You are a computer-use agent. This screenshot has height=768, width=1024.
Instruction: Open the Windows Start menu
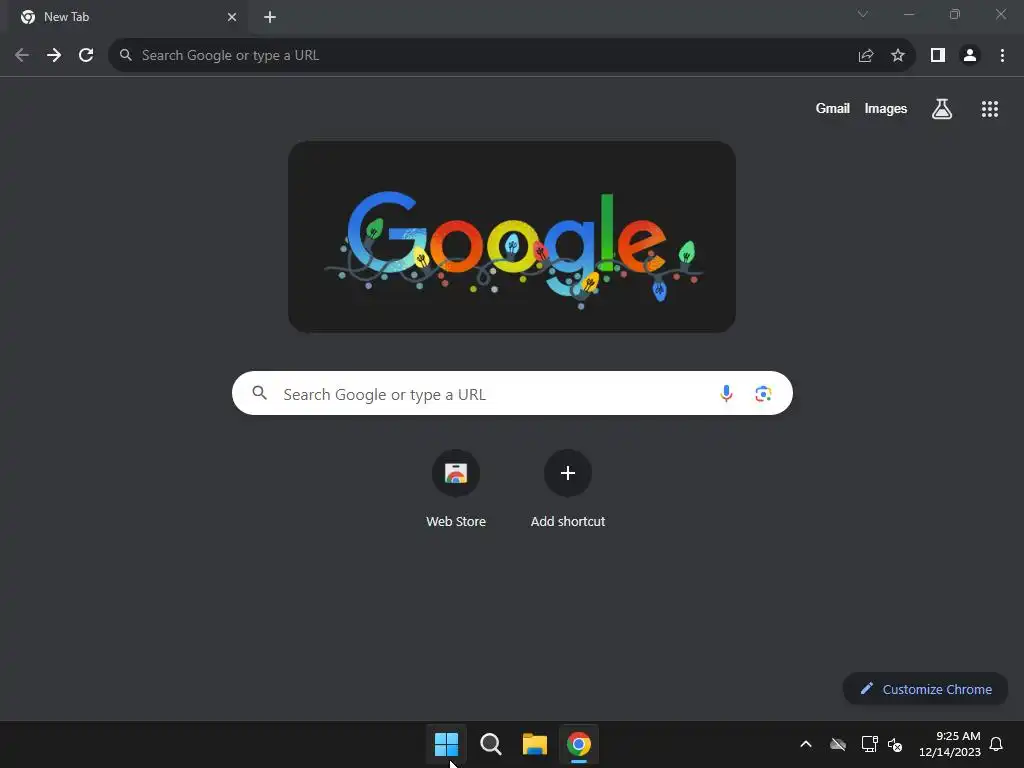pyautogui.click(x=447, y=744)
